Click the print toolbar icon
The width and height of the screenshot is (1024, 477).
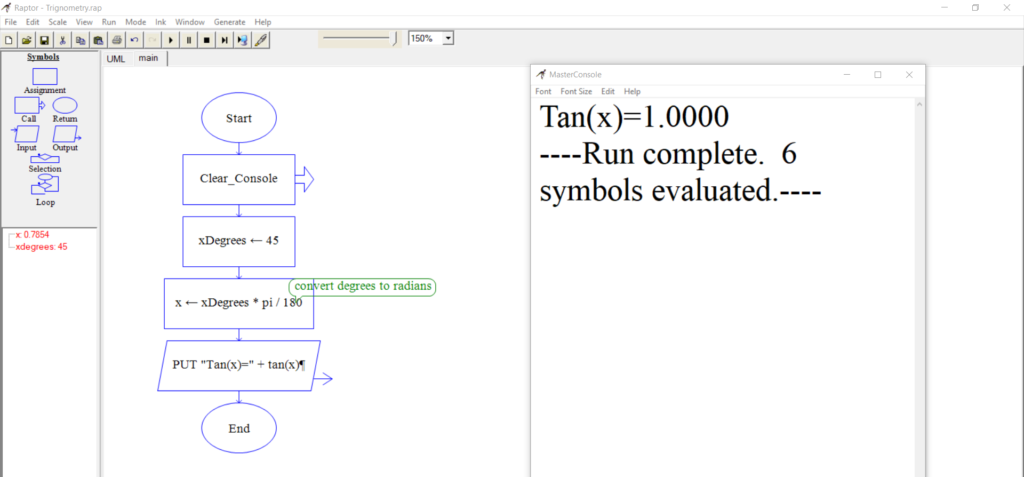point(116,40)
